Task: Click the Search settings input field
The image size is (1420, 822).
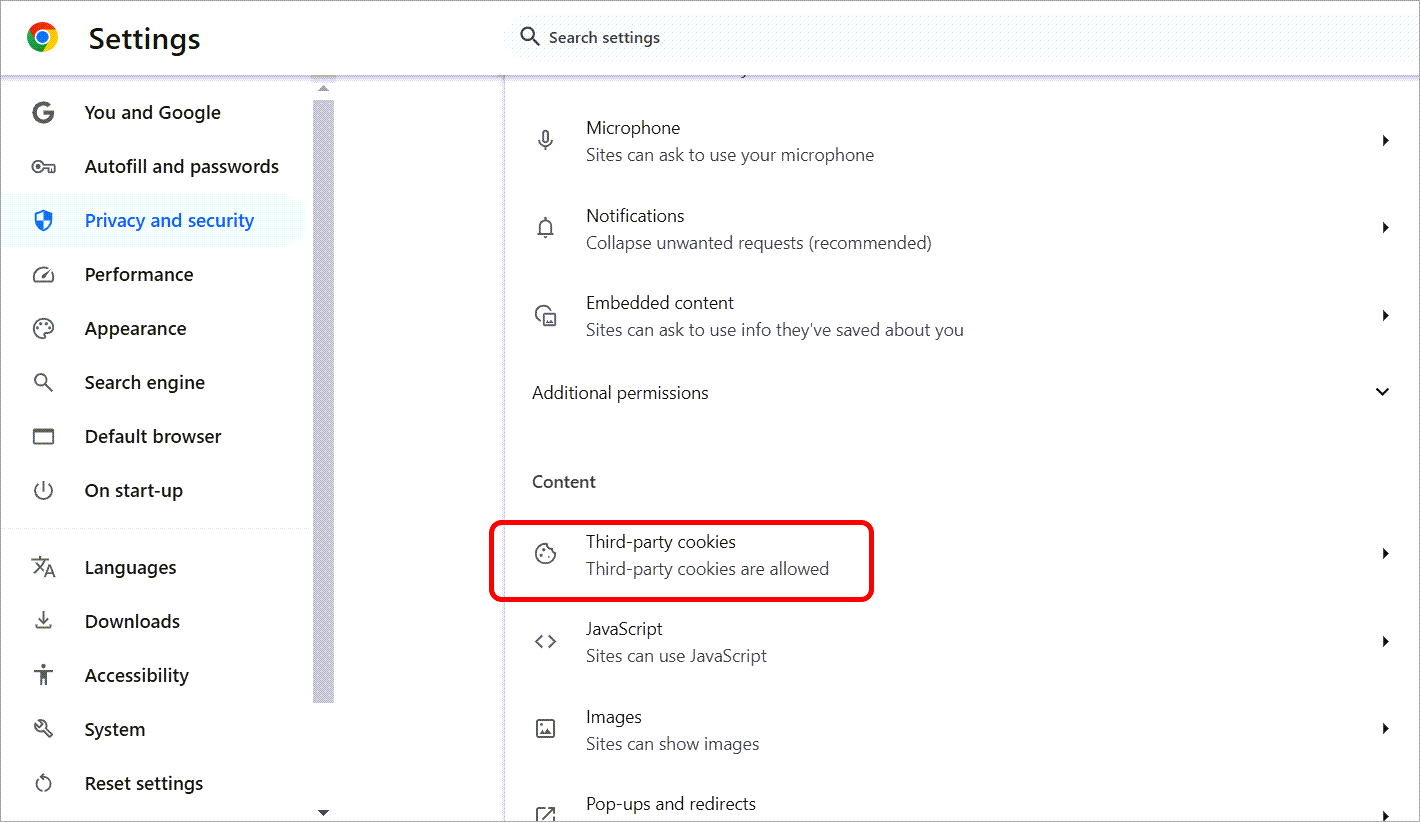Action: 900,38
